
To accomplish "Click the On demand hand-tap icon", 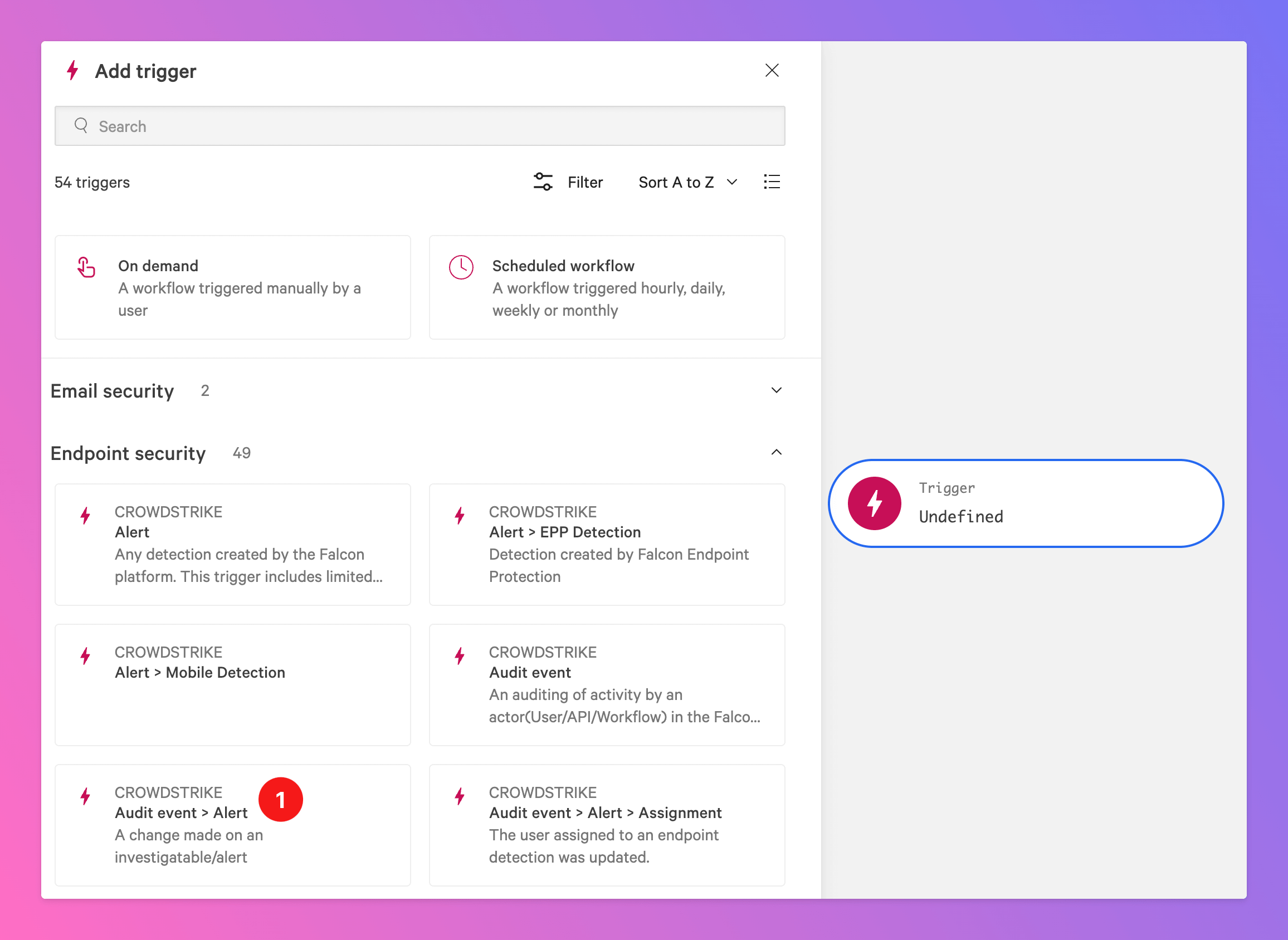I will click(86, 267).
